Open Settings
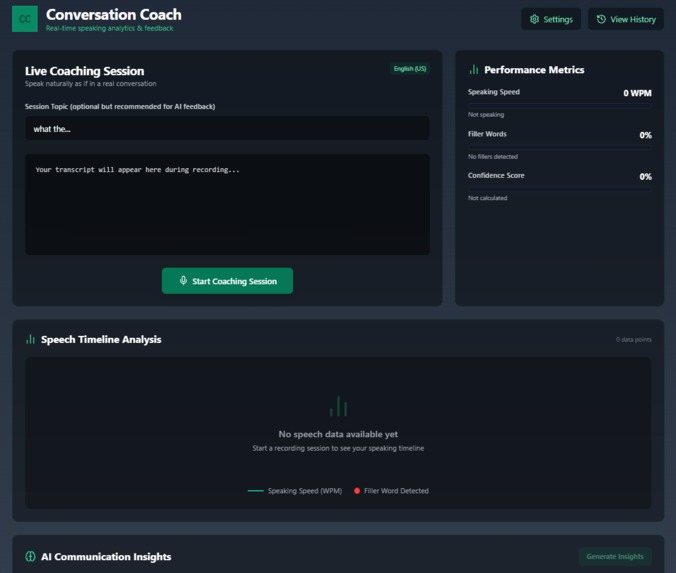The width and height of the screenshot is (676, 573). 551,19
